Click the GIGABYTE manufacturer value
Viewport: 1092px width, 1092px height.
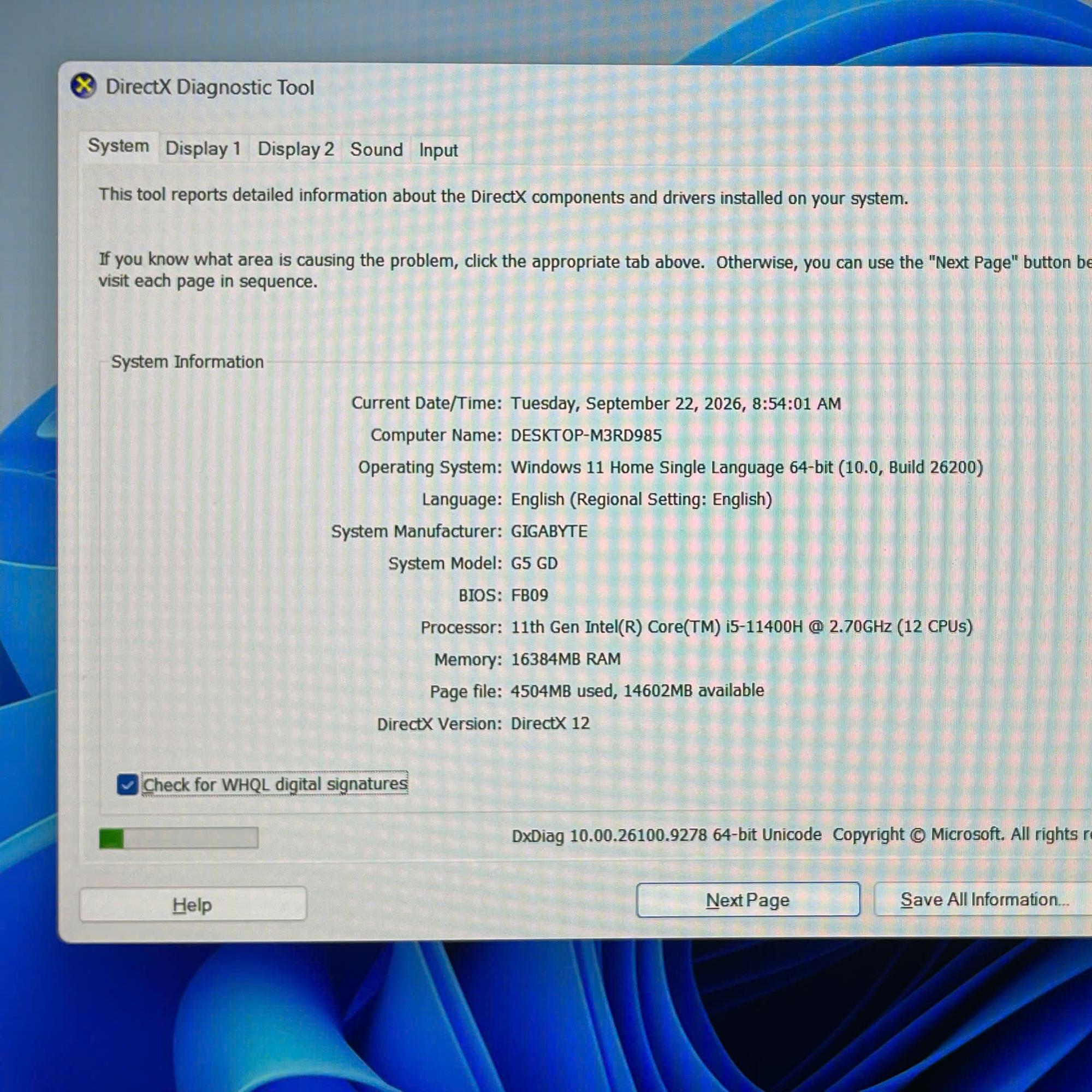coord(549,531)
